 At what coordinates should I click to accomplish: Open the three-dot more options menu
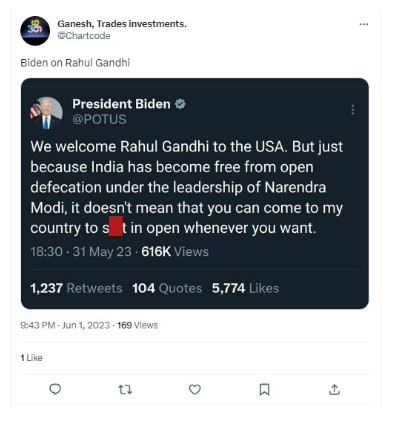tap(364, 24)
